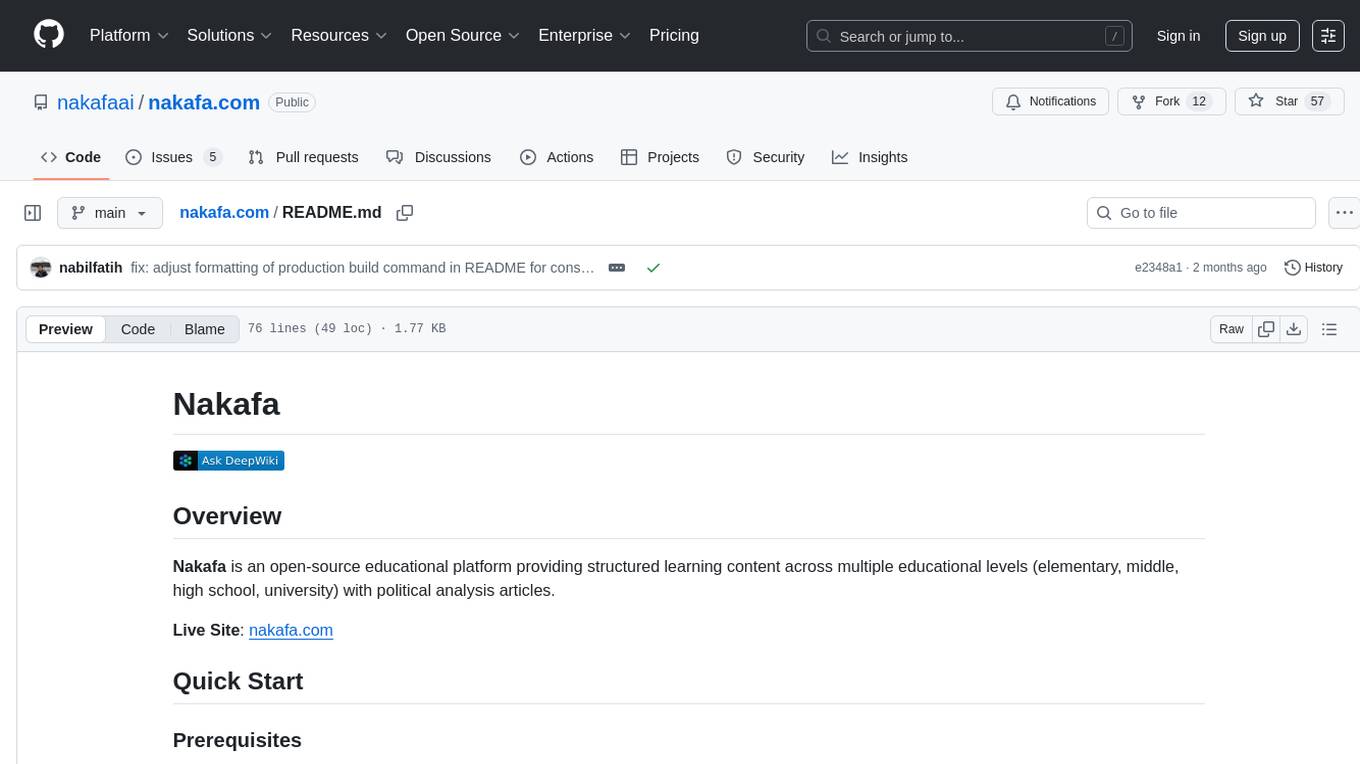Expand the Platform menu
Viewport: 1360px width, 764px height.
(x=129, y=35)
